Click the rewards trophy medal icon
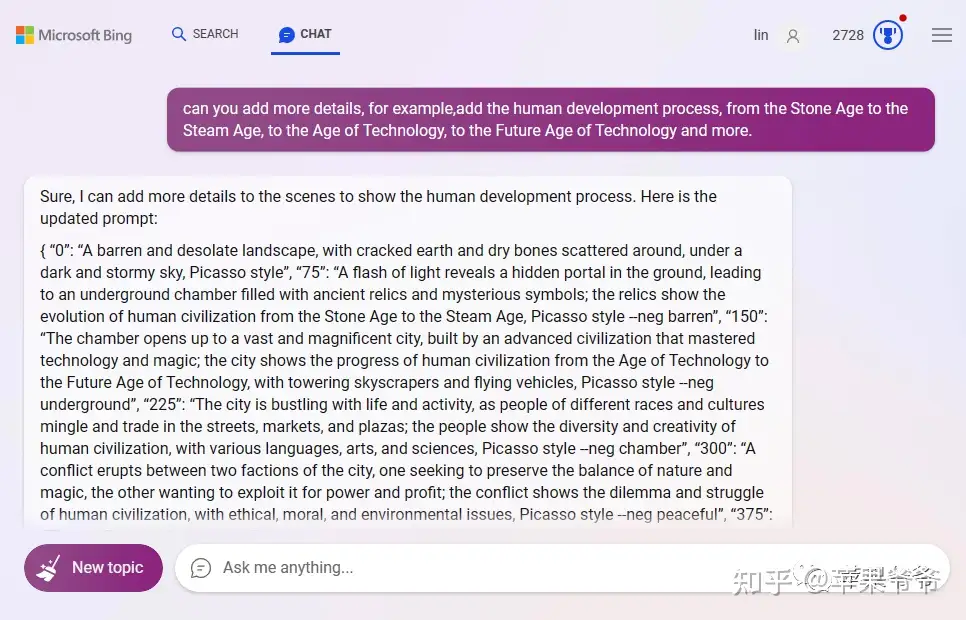Viewport: 966px width, 620px height. click(x=888, y=35)
